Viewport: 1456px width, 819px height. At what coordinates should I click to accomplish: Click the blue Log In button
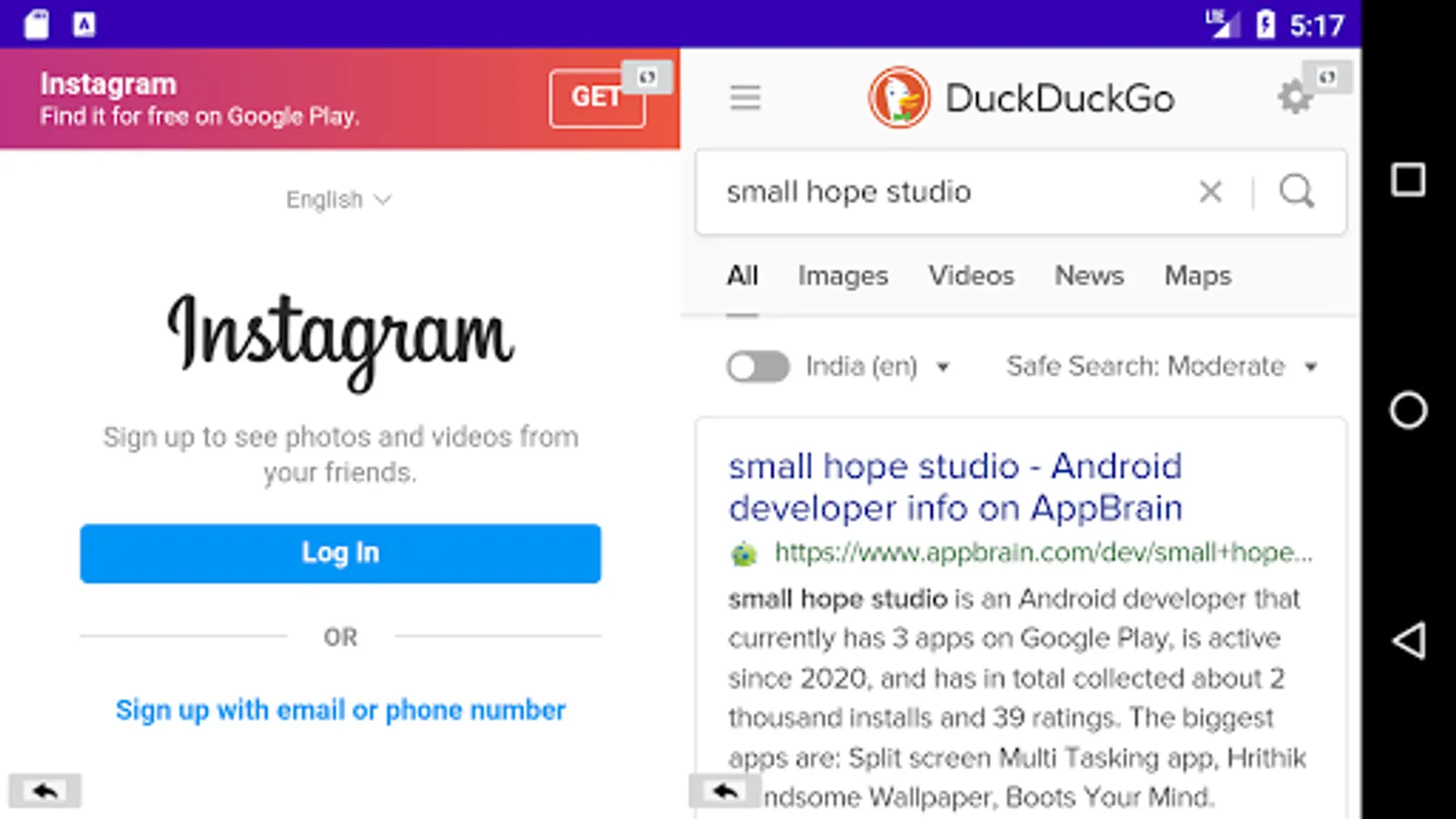pyautogui.click(x=340, y=553)
